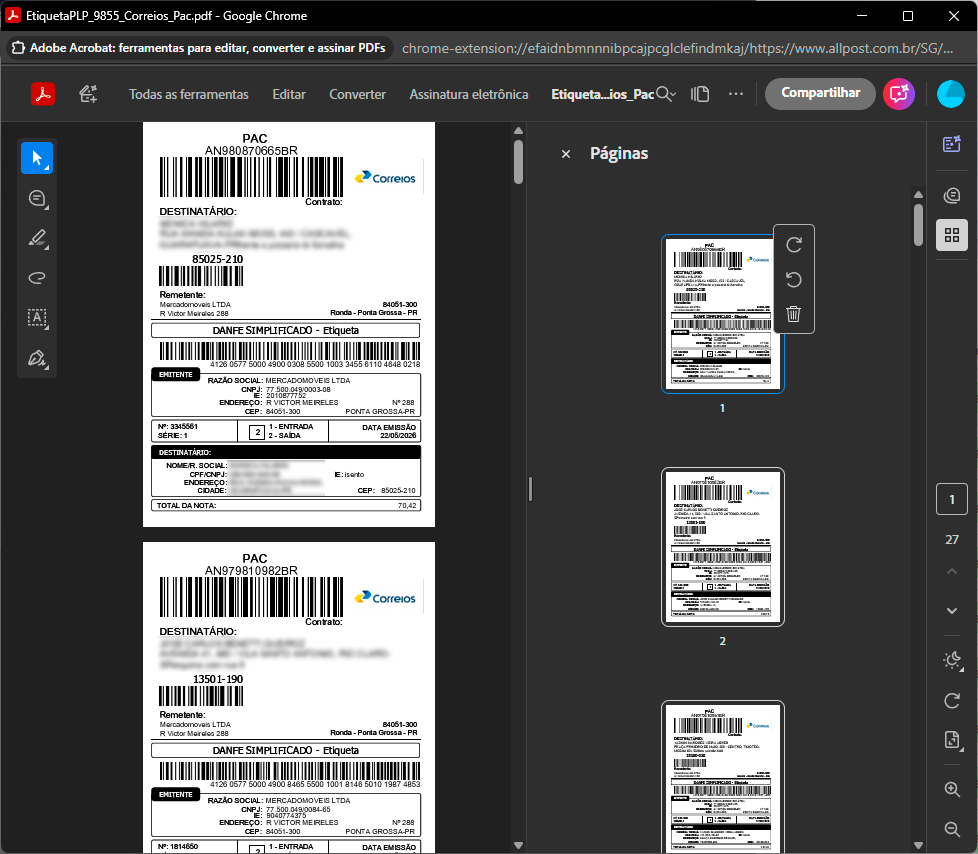Image resolution: width=978 pixels, height=854 pixels.
Task: Go to previous page with up chevron
Action: click(x=952, y=571)
